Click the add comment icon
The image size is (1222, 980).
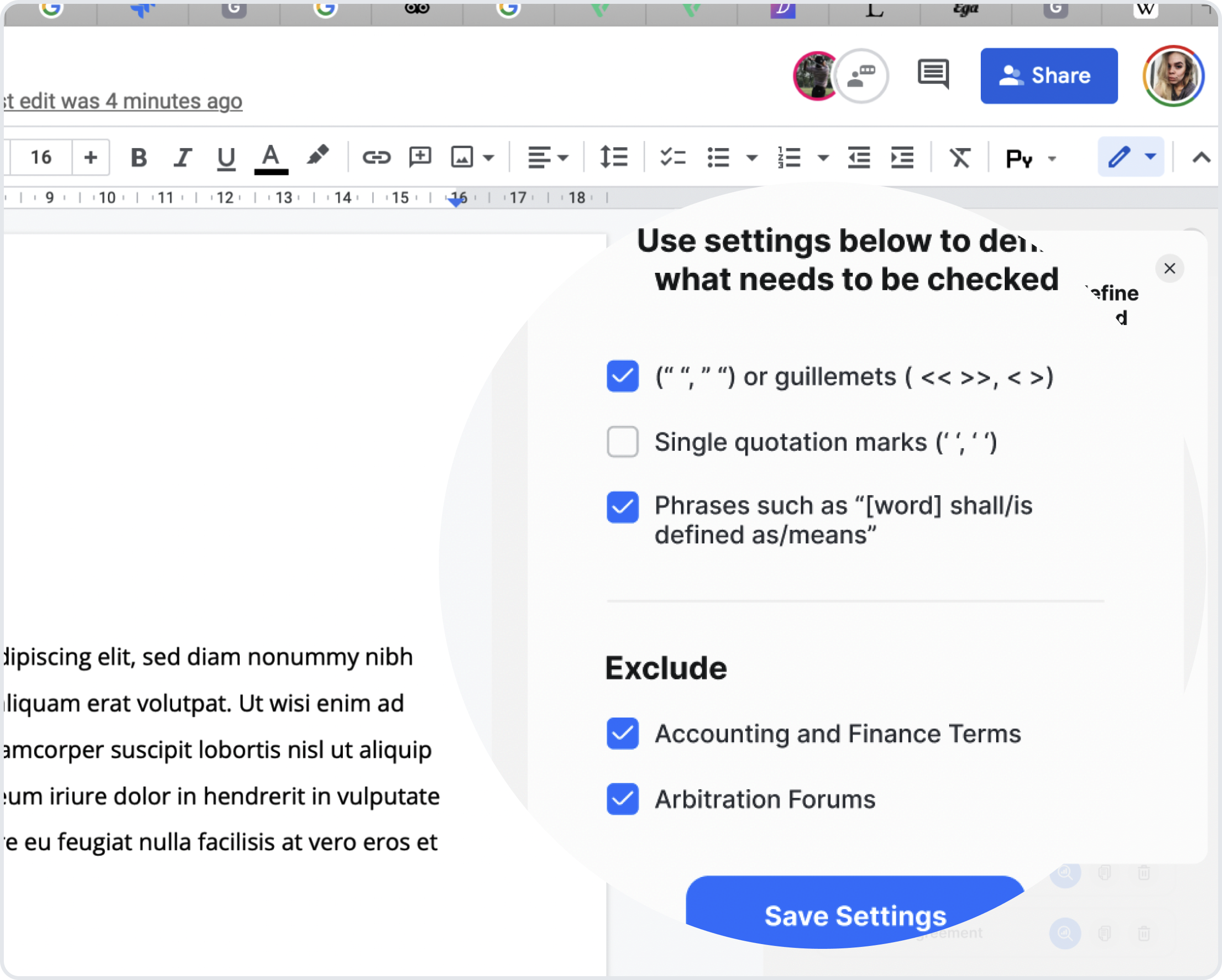pos(420,157)
